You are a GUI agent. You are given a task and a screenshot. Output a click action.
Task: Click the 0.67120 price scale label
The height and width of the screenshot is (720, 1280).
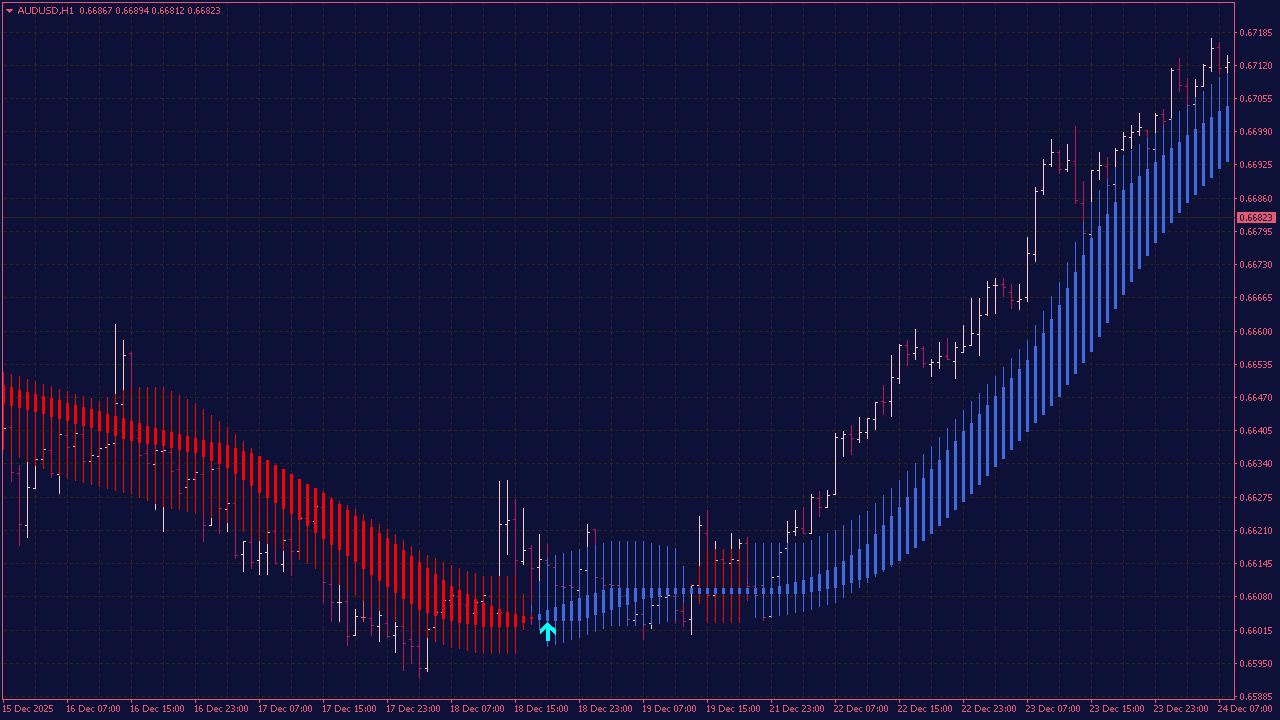coord(1255,66)
